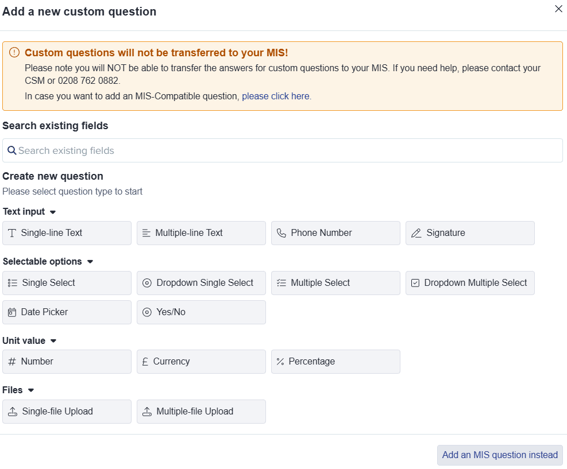Collapse the Files section arrow
This screenshot has width=567, height=469.
[x=31, y=390]
